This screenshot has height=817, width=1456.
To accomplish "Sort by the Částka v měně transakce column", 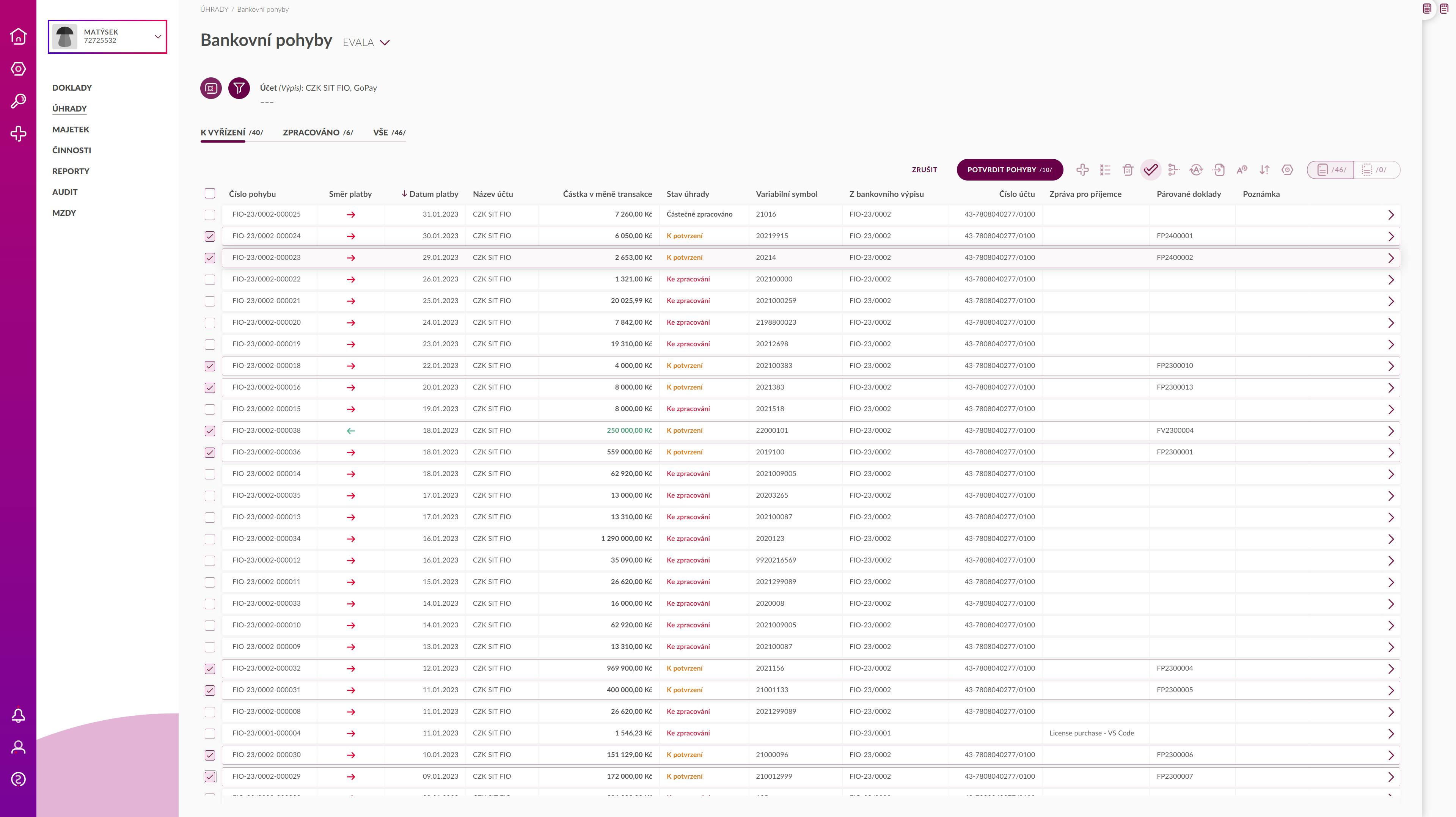I will 607,194.
